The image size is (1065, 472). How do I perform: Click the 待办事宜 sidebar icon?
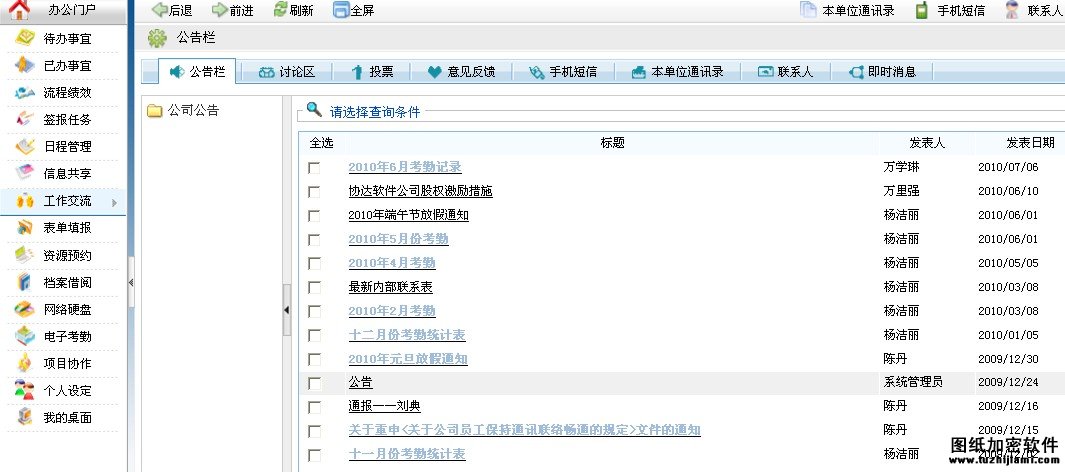(25, 38)
